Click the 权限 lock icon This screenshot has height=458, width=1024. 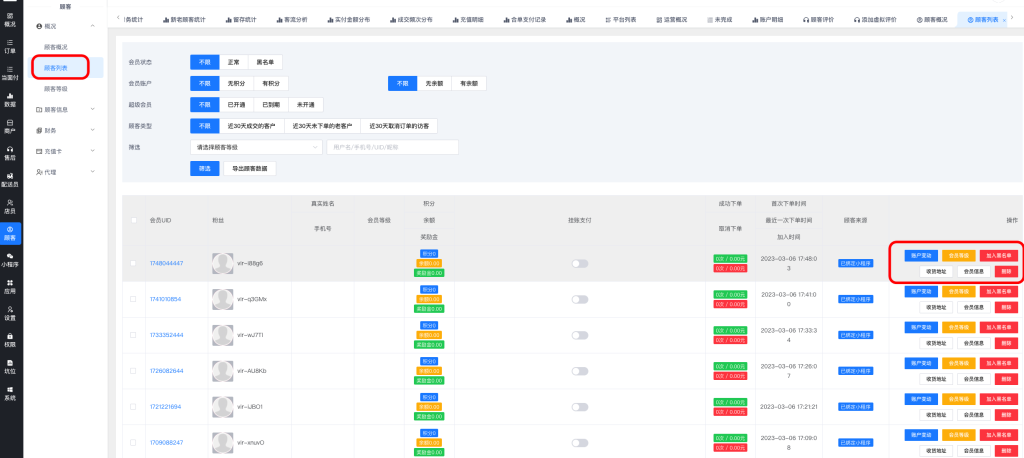point(10,340)
